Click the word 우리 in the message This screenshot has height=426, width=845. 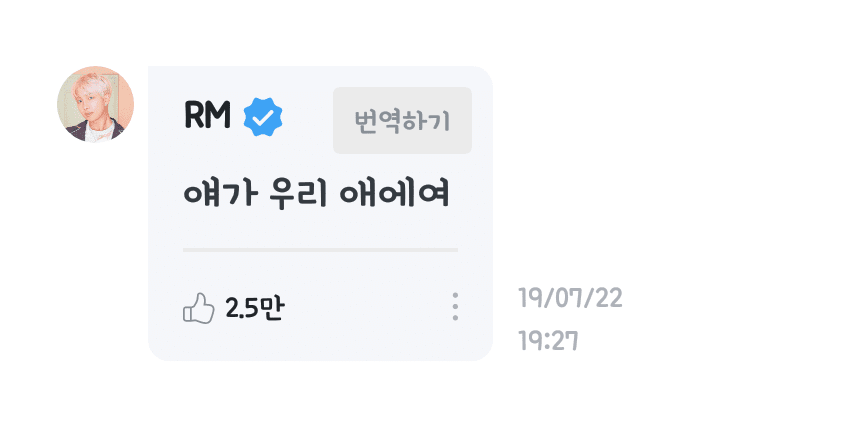coord(298,194)
